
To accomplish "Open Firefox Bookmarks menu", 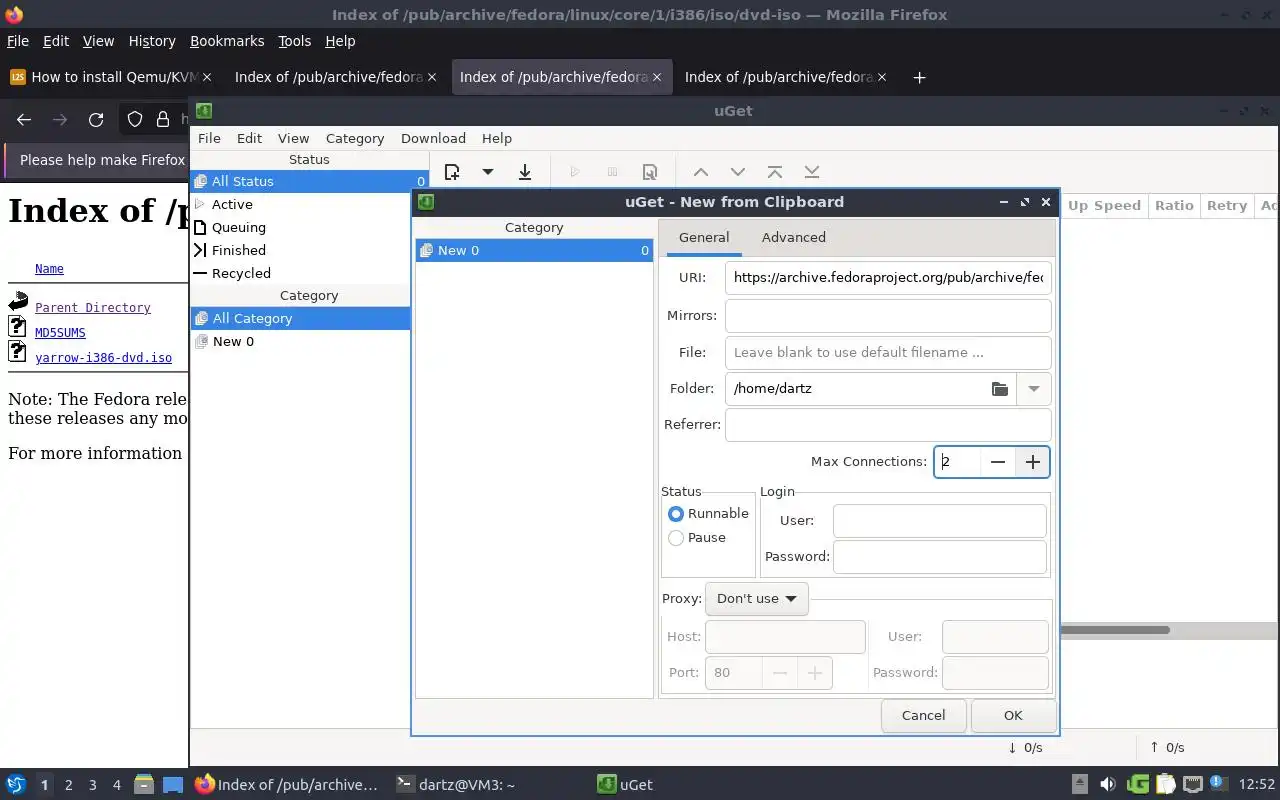I will pos(227,41).
